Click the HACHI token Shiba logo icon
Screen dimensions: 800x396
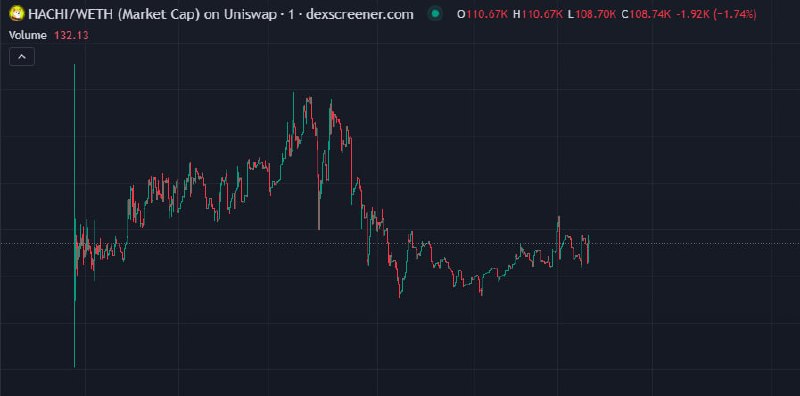(x=17, y=14)
